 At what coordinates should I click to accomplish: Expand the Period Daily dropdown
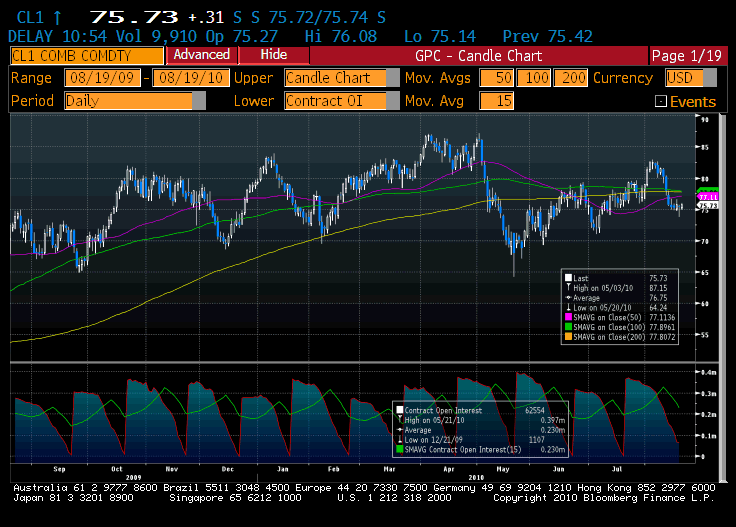point(198,101)
